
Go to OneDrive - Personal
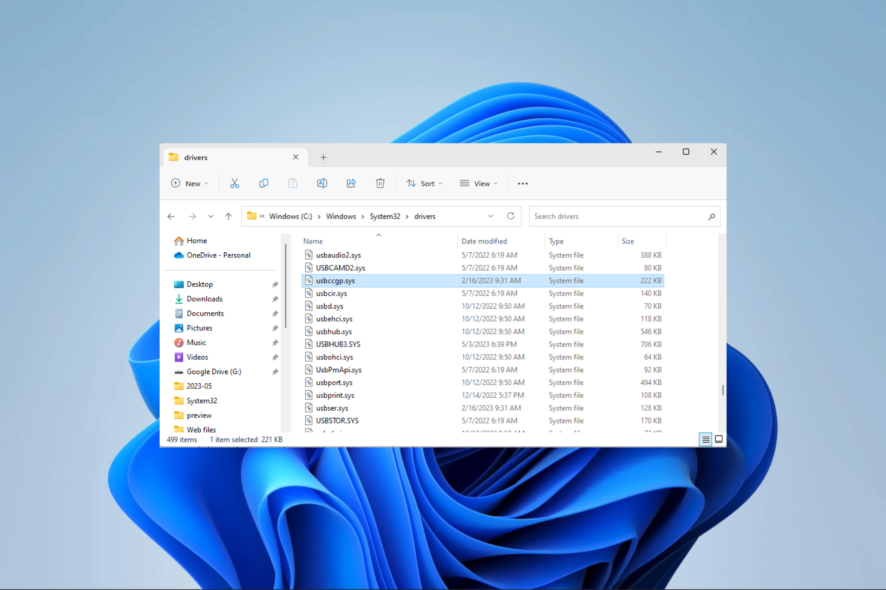click(x=215, y=254)
